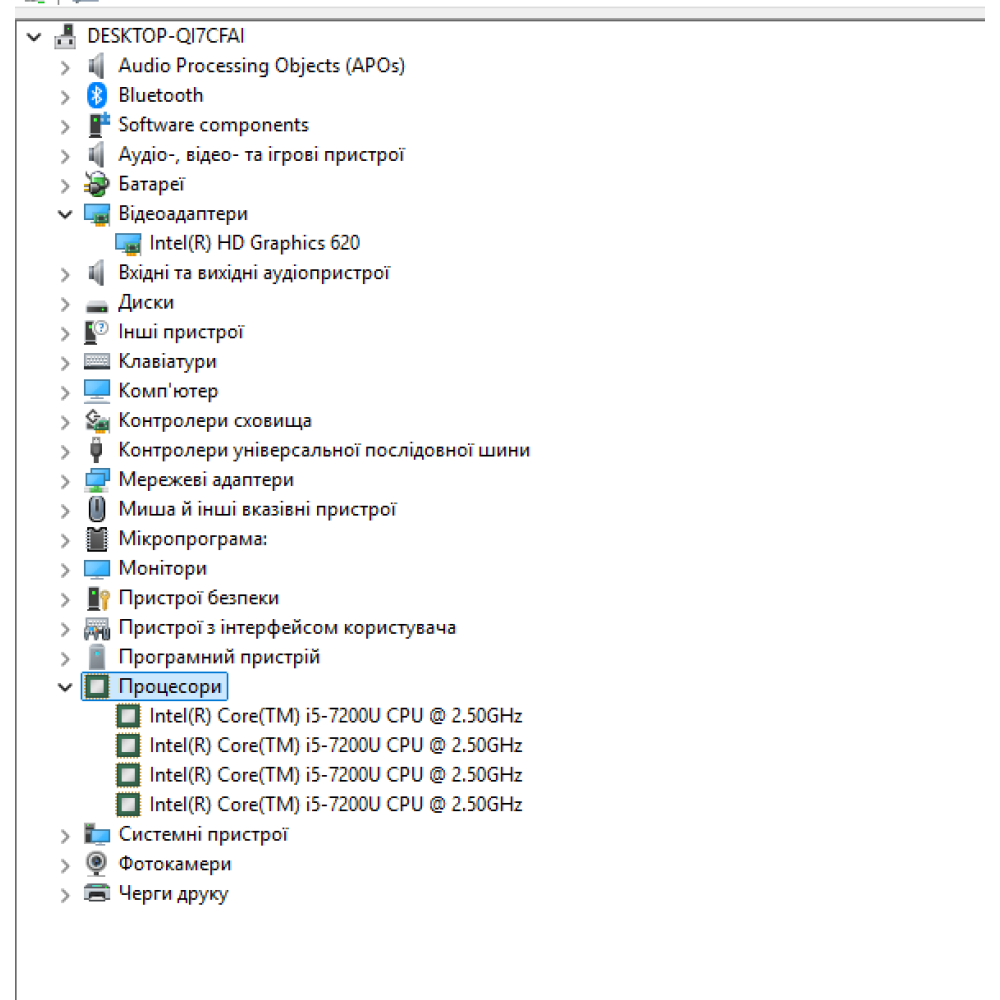Expand the Диски category
The image size is (1000, 1000).
pos(65,304)
